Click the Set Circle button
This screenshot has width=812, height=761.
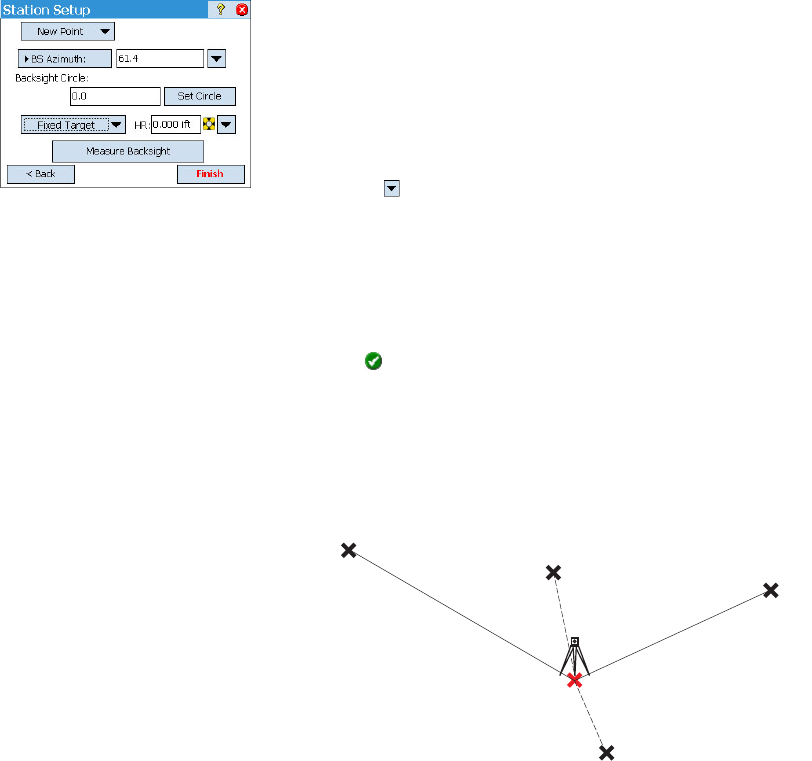(200, 96)
